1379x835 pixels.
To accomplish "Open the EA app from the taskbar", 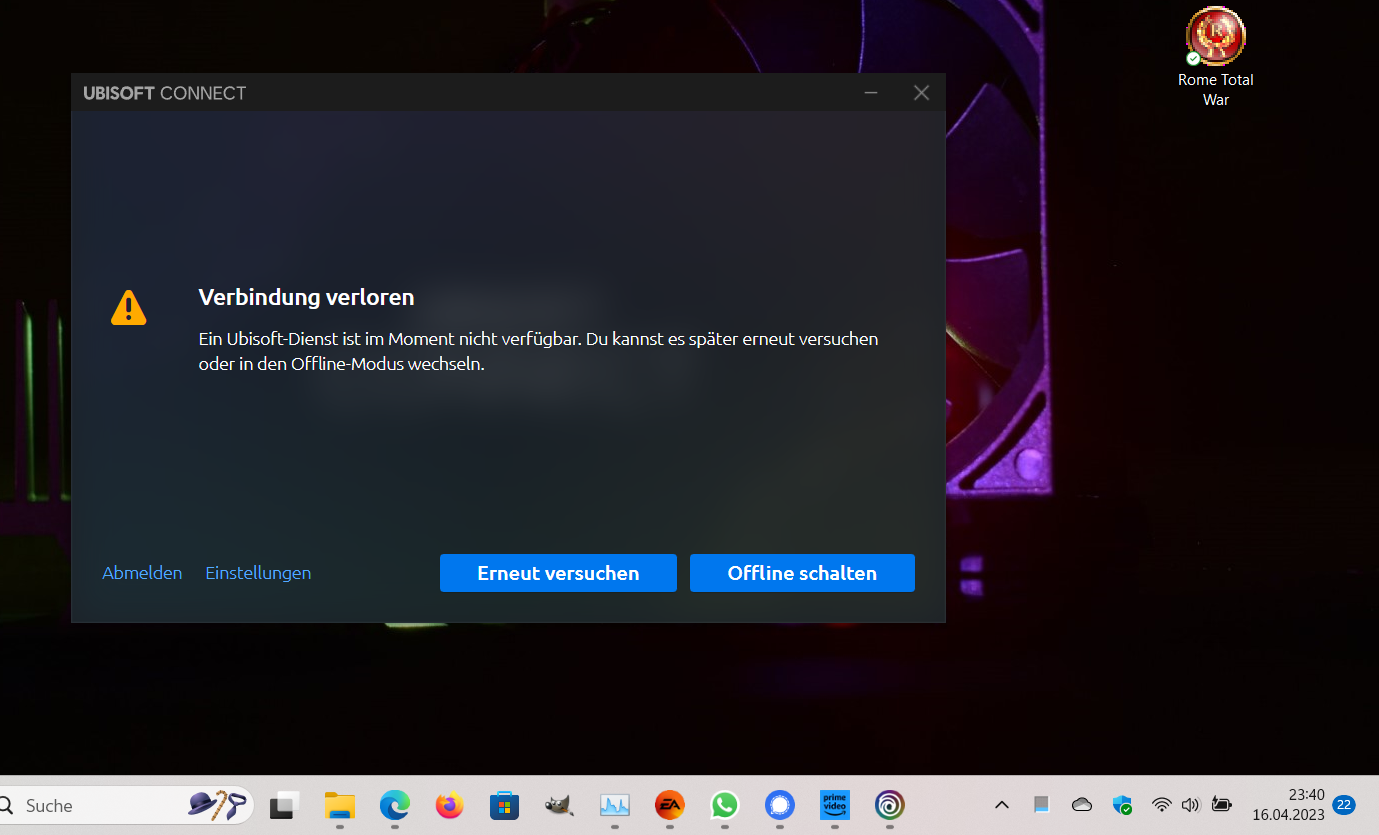I will pyautogui.click(x=669, y=805).
